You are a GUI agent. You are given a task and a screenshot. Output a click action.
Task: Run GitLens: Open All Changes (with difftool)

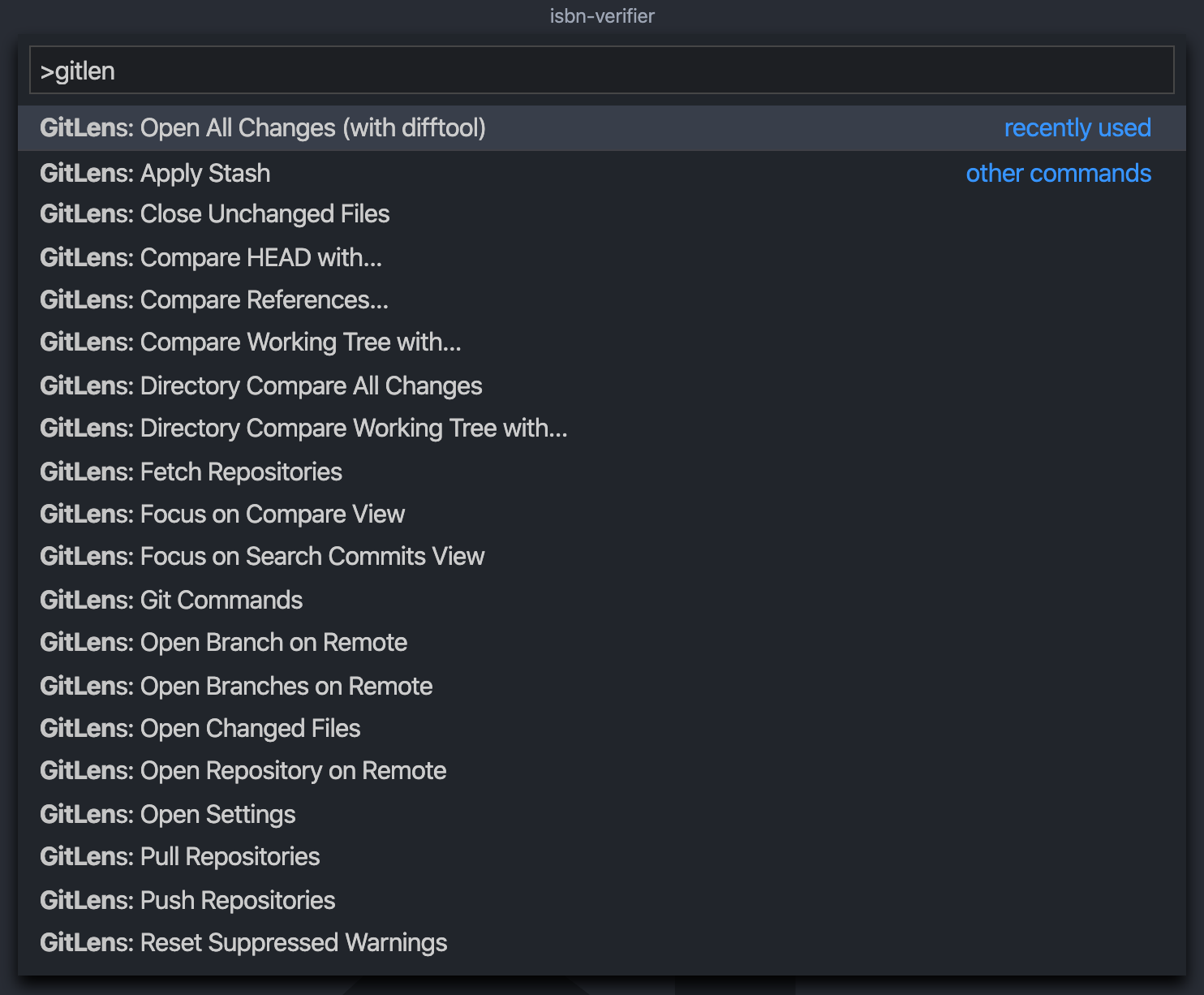(x=263, y=127)
